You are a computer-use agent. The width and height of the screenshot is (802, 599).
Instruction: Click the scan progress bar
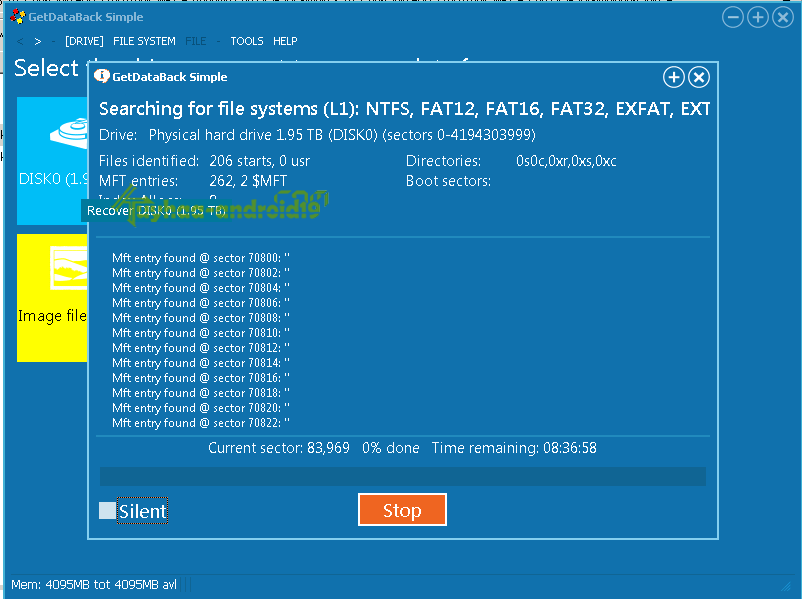point(403,476)
